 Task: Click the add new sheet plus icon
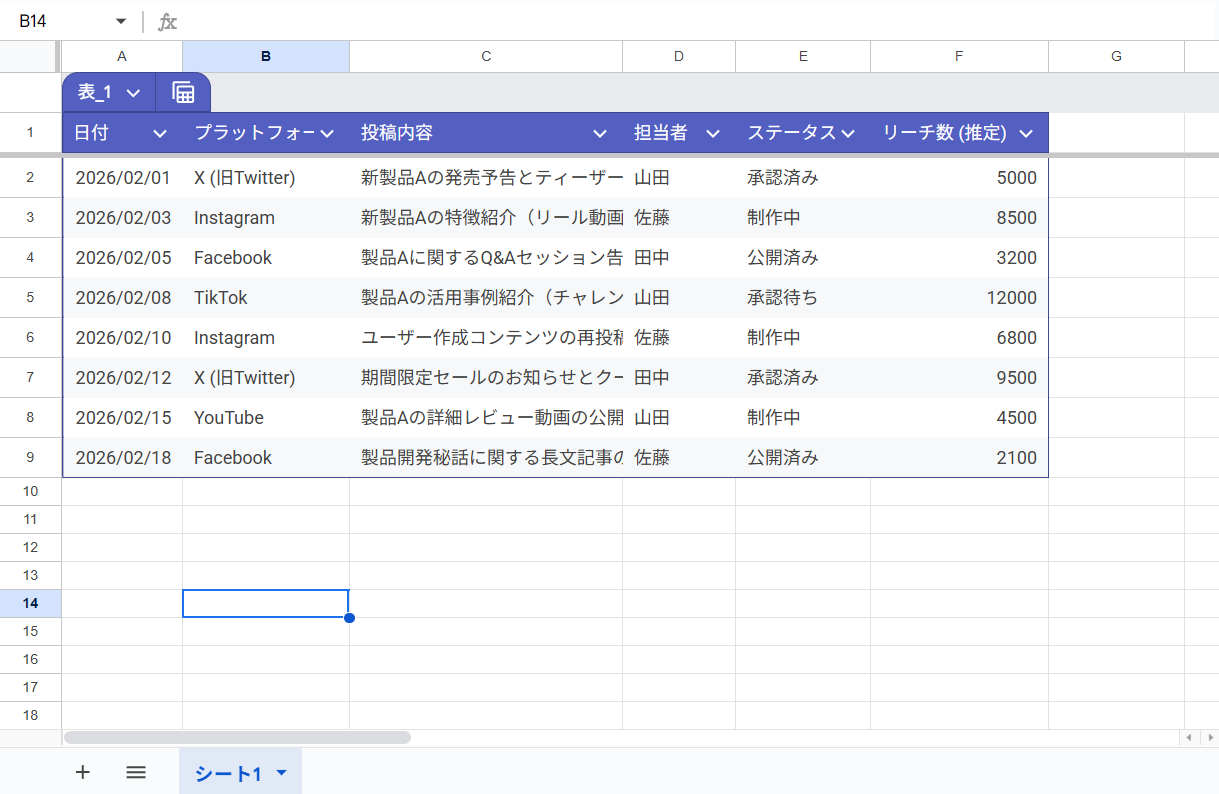tap(83, 772)
